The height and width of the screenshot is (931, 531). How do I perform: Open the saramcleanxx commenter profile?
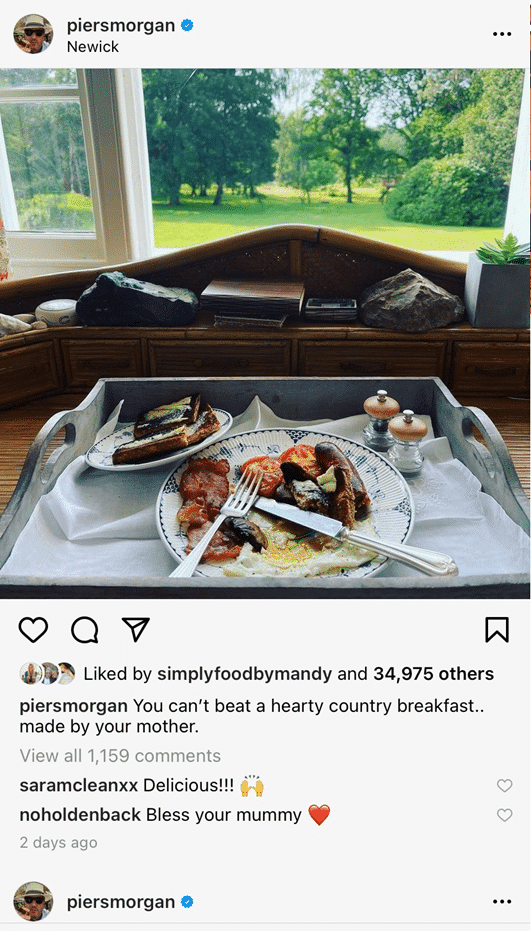coord(78,786)
